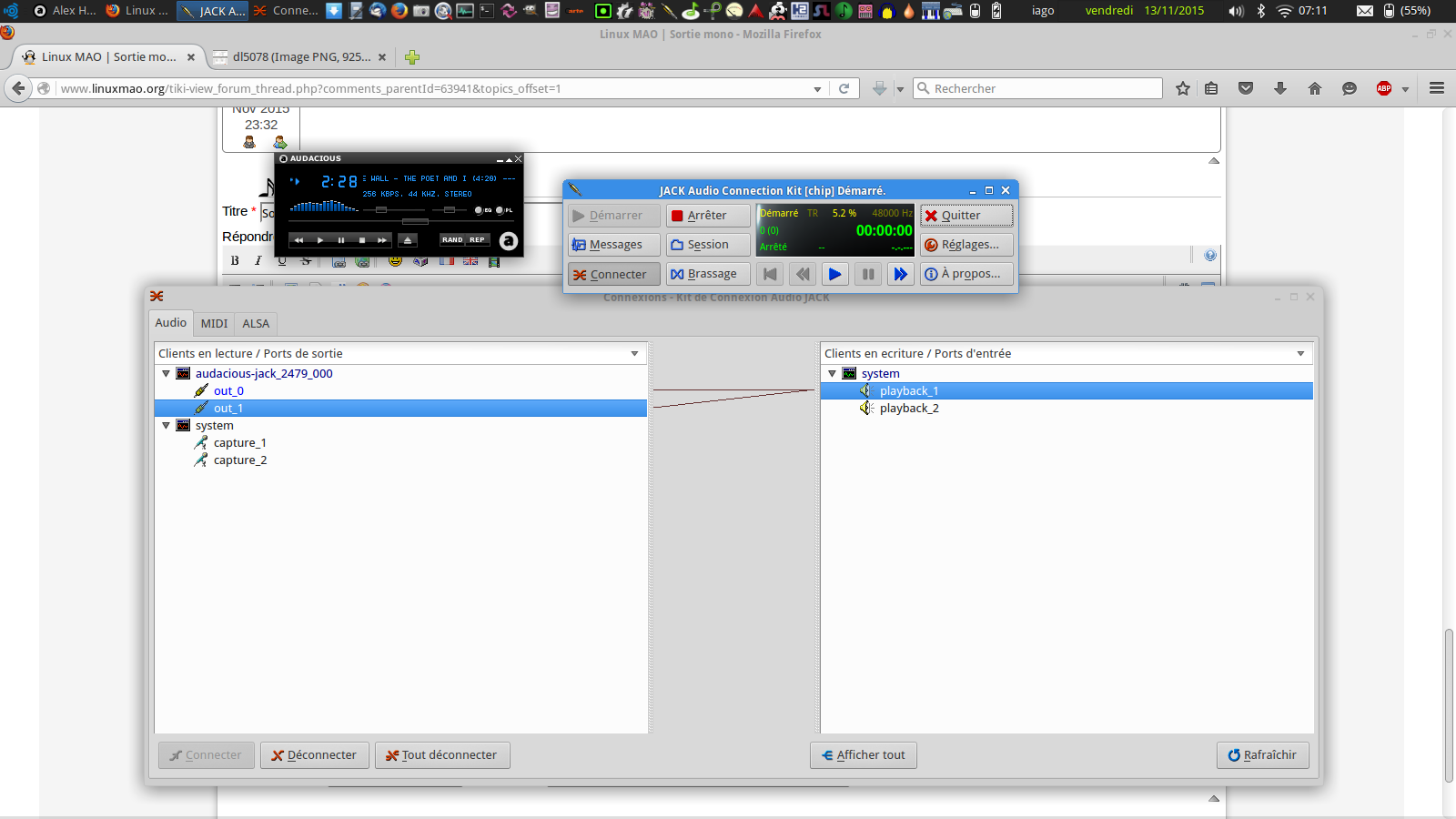Viewport: 1456px width, 819px height.
Task: Collapse the system output client tree
Action: [166, 426]
